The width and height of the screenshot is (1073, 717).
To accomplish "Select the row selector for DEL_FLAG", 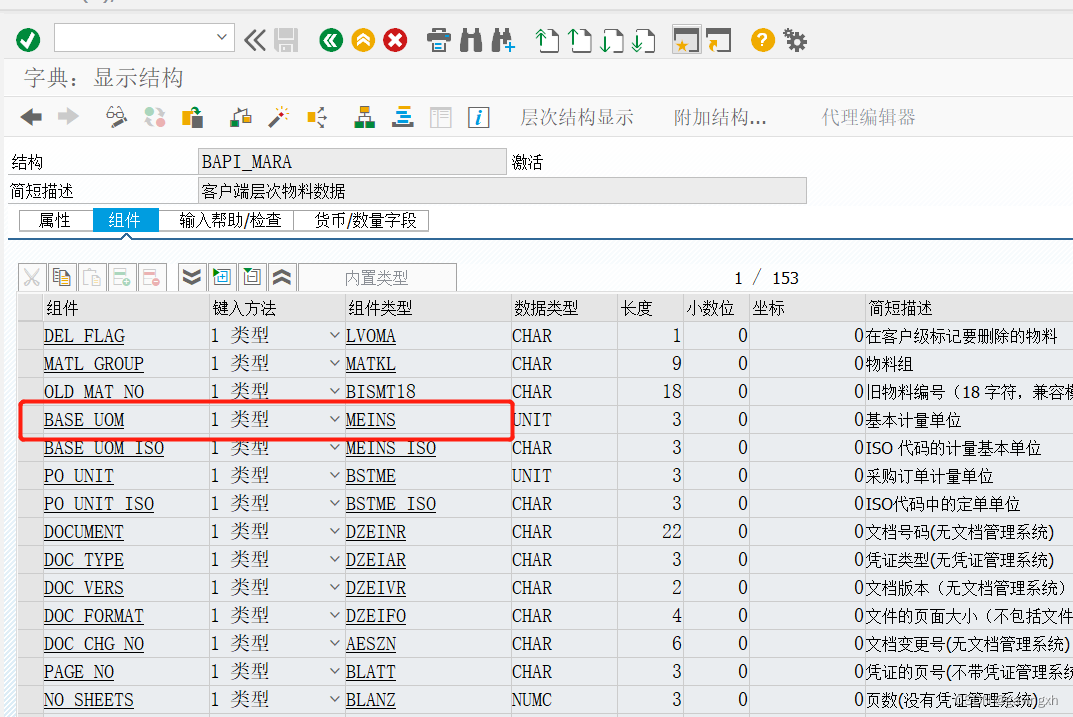I will pyautogui.click(x=30, y=335).
